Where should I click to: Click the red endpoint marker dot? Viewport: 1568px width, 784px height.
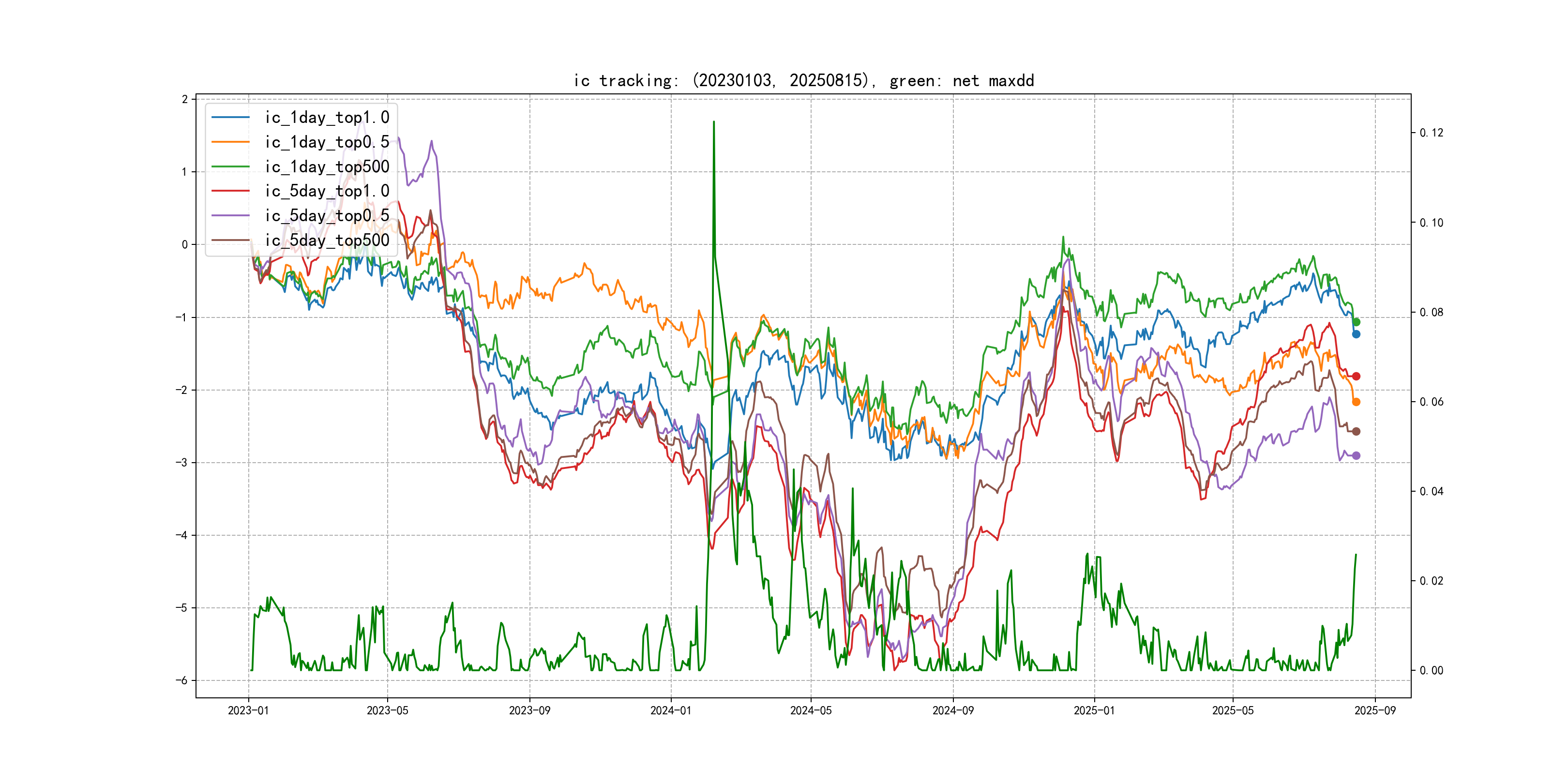click(x=1356, y=376)
